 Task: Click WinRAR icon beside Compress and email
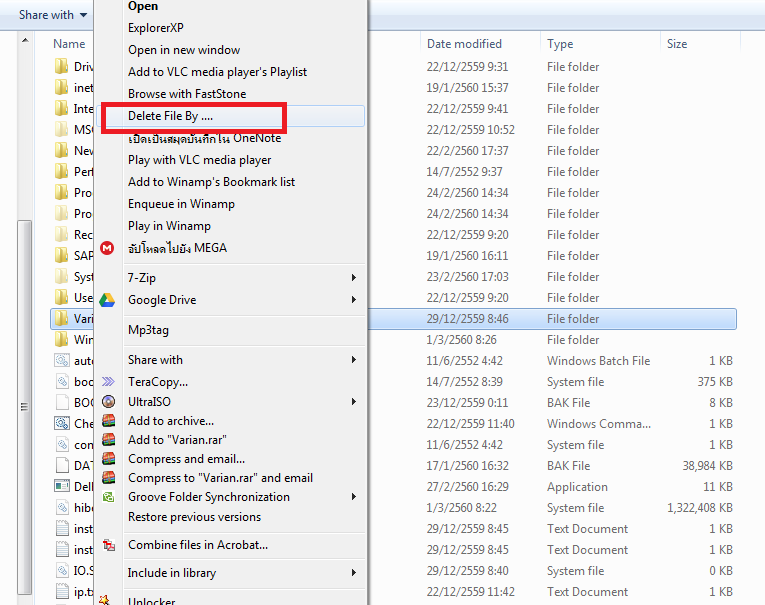click(x=108, y=459)
